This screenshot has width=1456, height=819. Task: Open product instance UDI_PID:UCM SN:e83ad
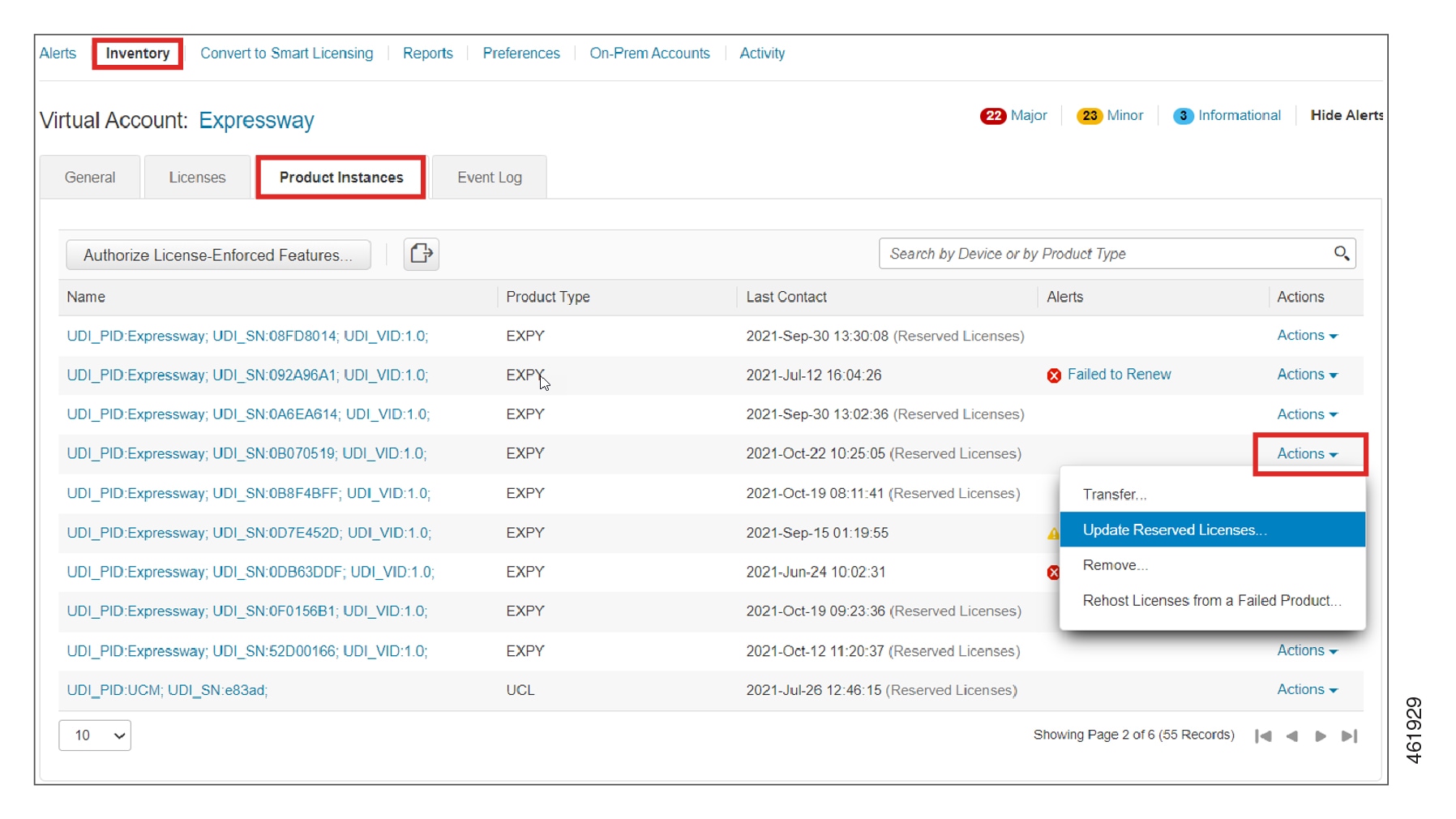pyautogui.click(x=167, y=690)
